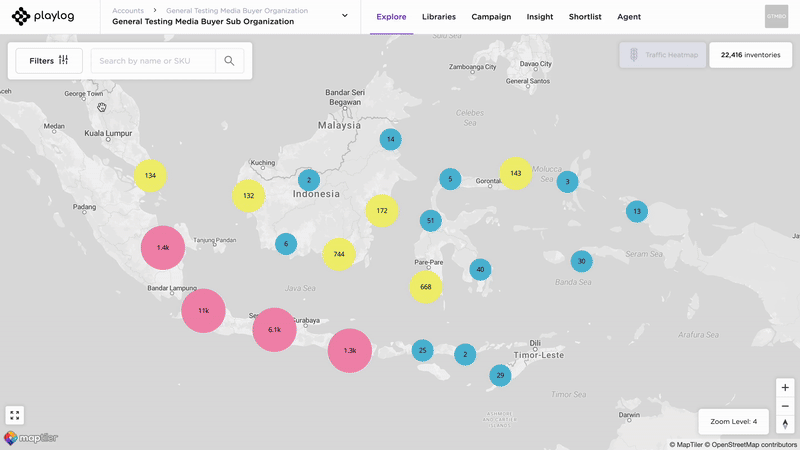Open the MapTiler logo link
This screenshot has height=450, width=800.
coord(31,438)
